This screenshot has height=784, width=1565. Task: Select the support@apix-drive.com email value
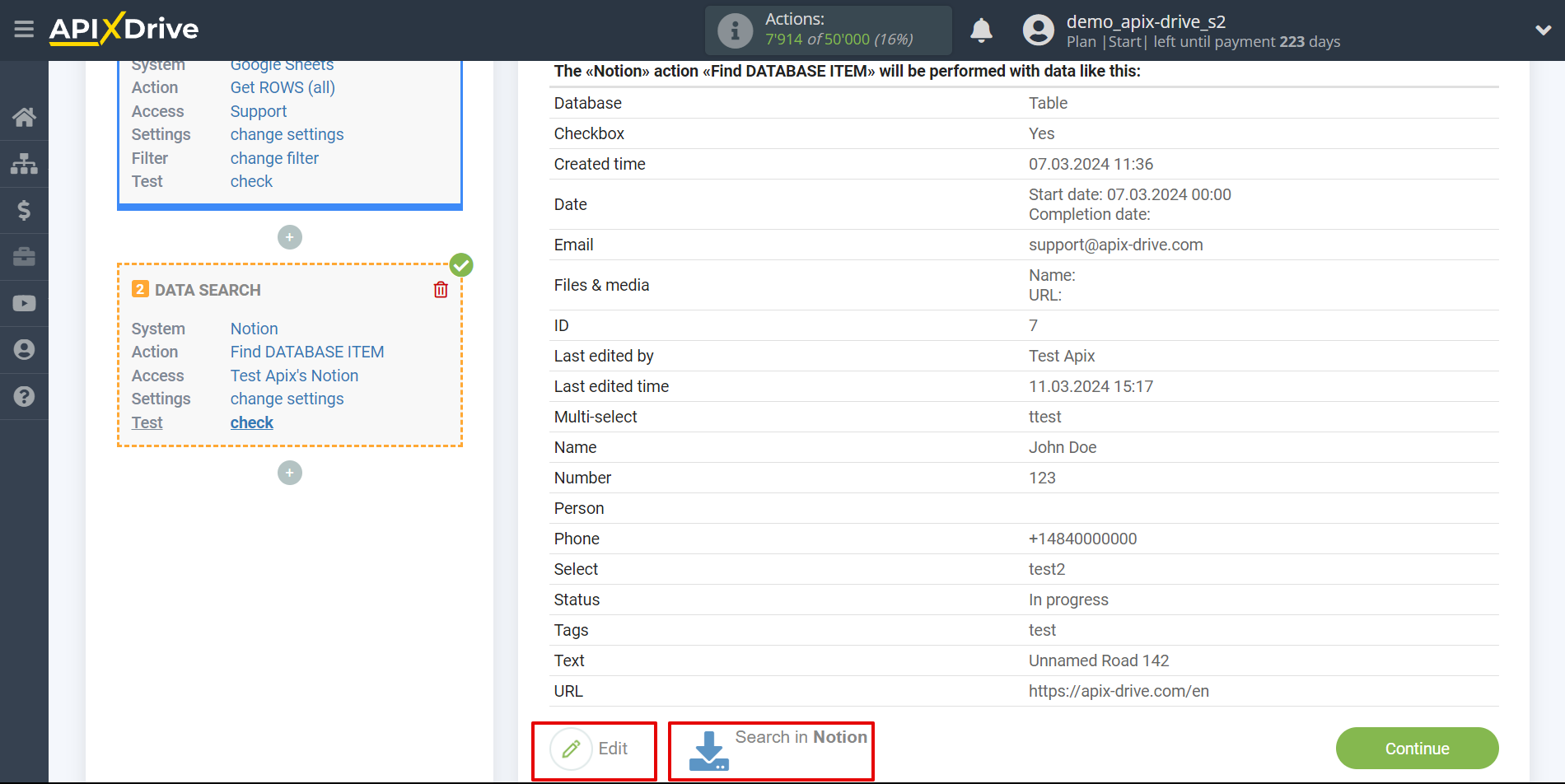1115,245
